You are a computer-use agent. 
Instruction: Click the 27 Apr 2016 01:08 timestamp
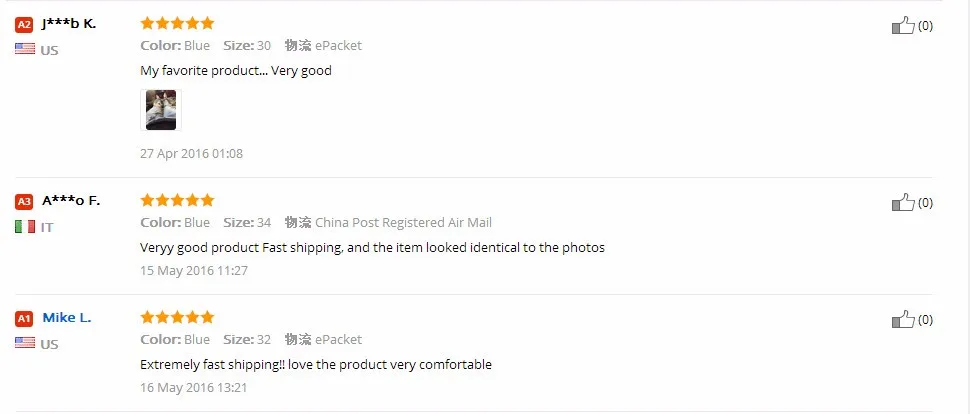click(191, 154)
